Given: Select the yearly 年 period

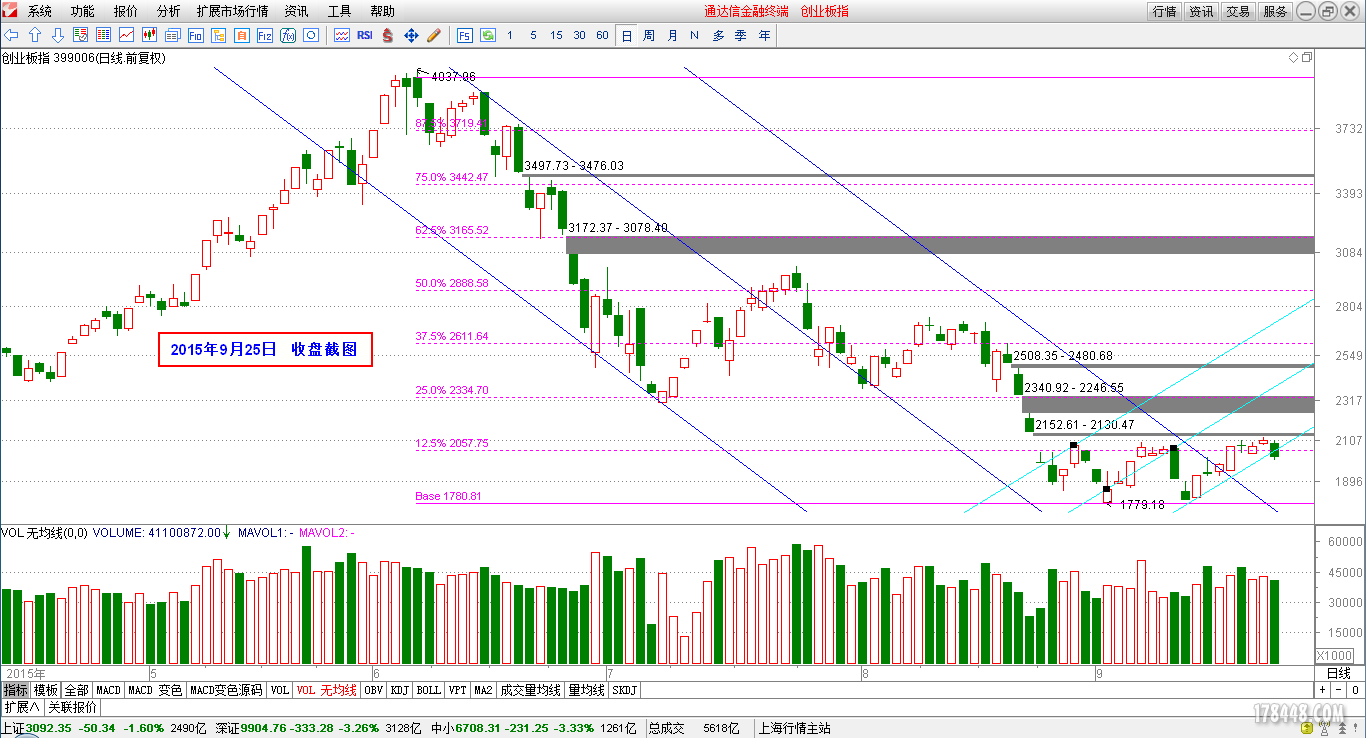Looking at the screenshot, I should pos(764,35).
